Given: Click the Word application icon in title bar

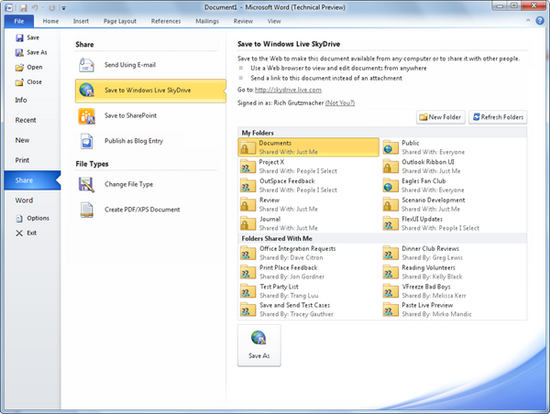Looking at the screenshot, I should 9,7.
